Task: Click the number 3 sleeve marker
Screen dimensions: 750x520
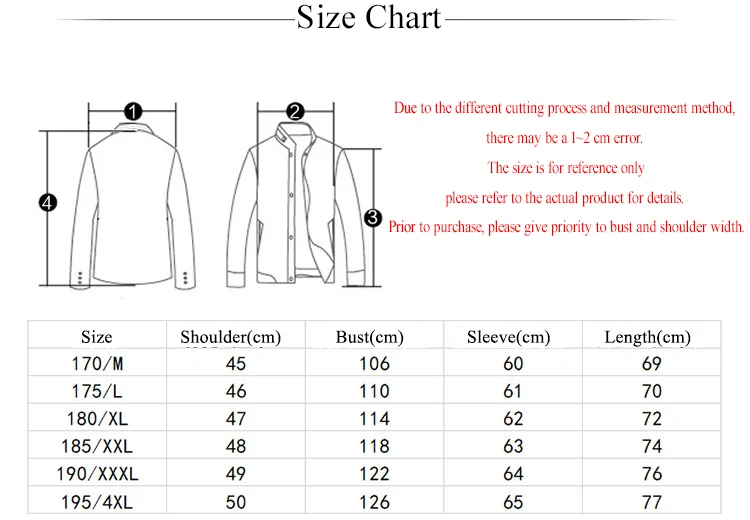Action: [373, 218]
